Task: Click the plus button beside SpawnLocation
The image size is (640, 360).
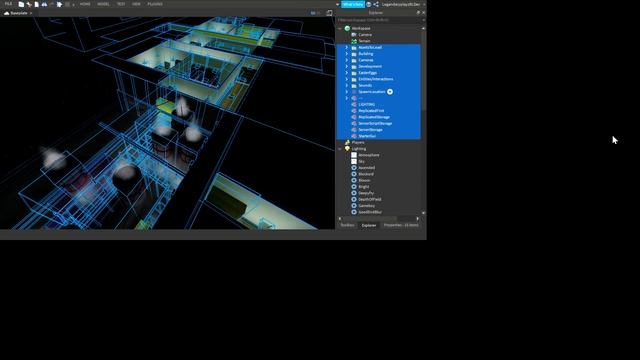Action: [390, 92]
